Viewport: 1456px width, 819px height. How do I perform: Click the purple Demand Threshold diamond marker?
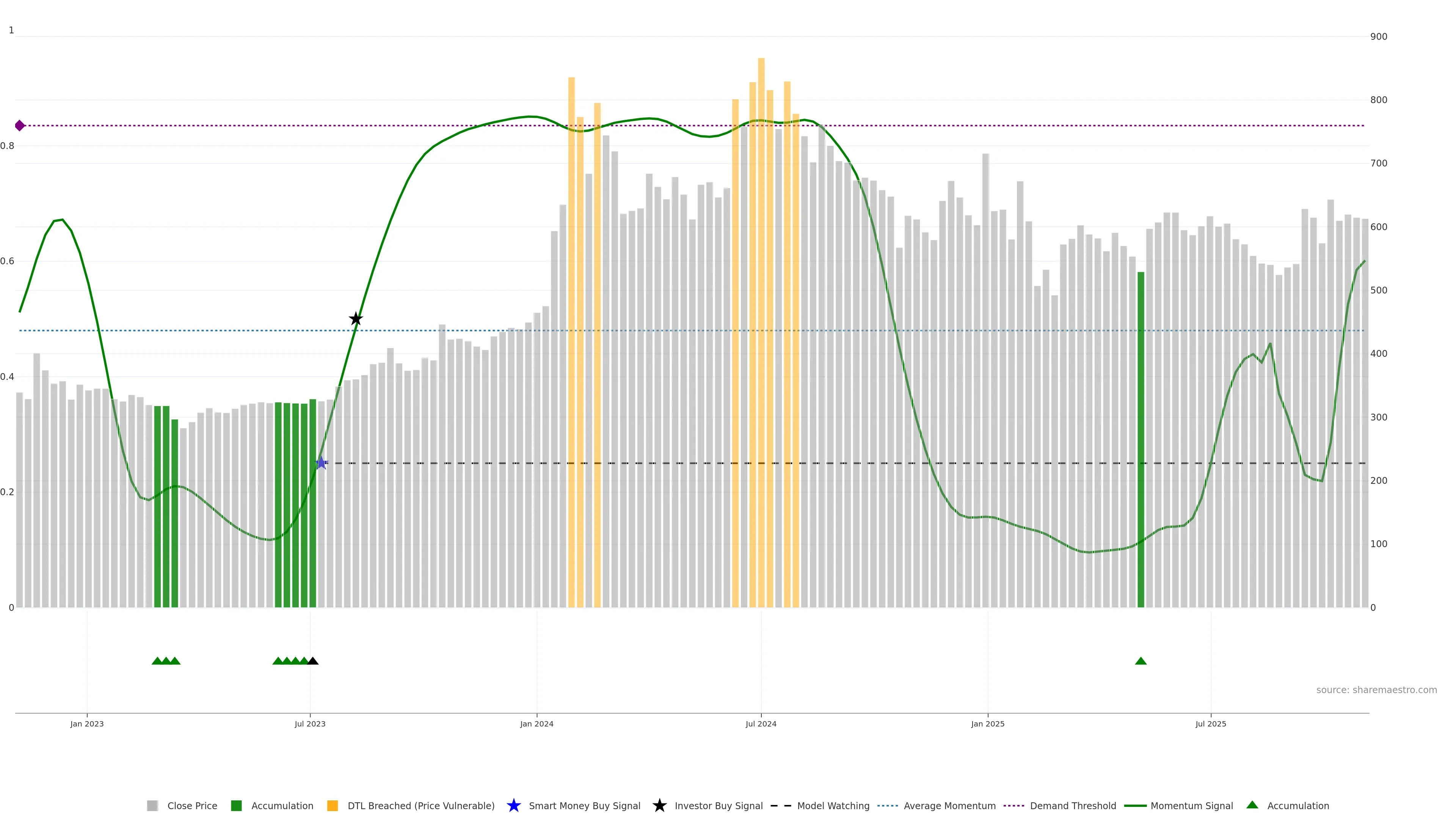20,126
